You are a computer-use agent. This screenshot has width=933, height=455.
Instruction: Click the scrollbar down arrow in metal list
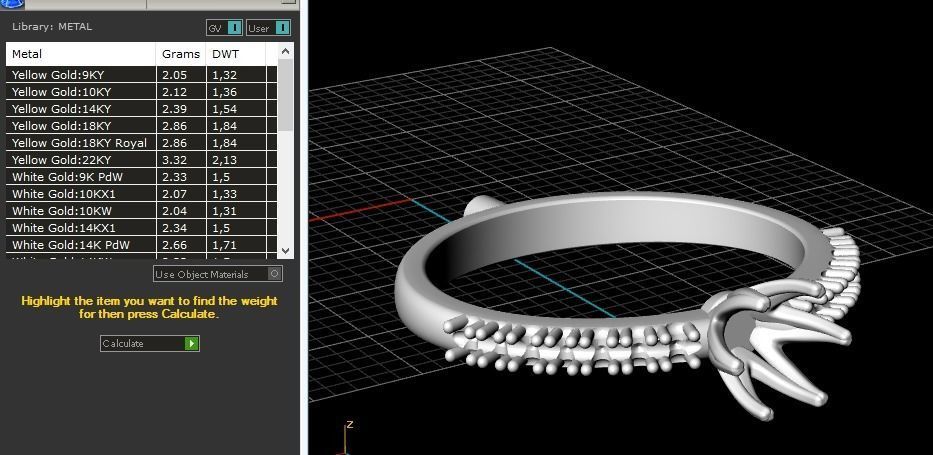coord(286,251)
